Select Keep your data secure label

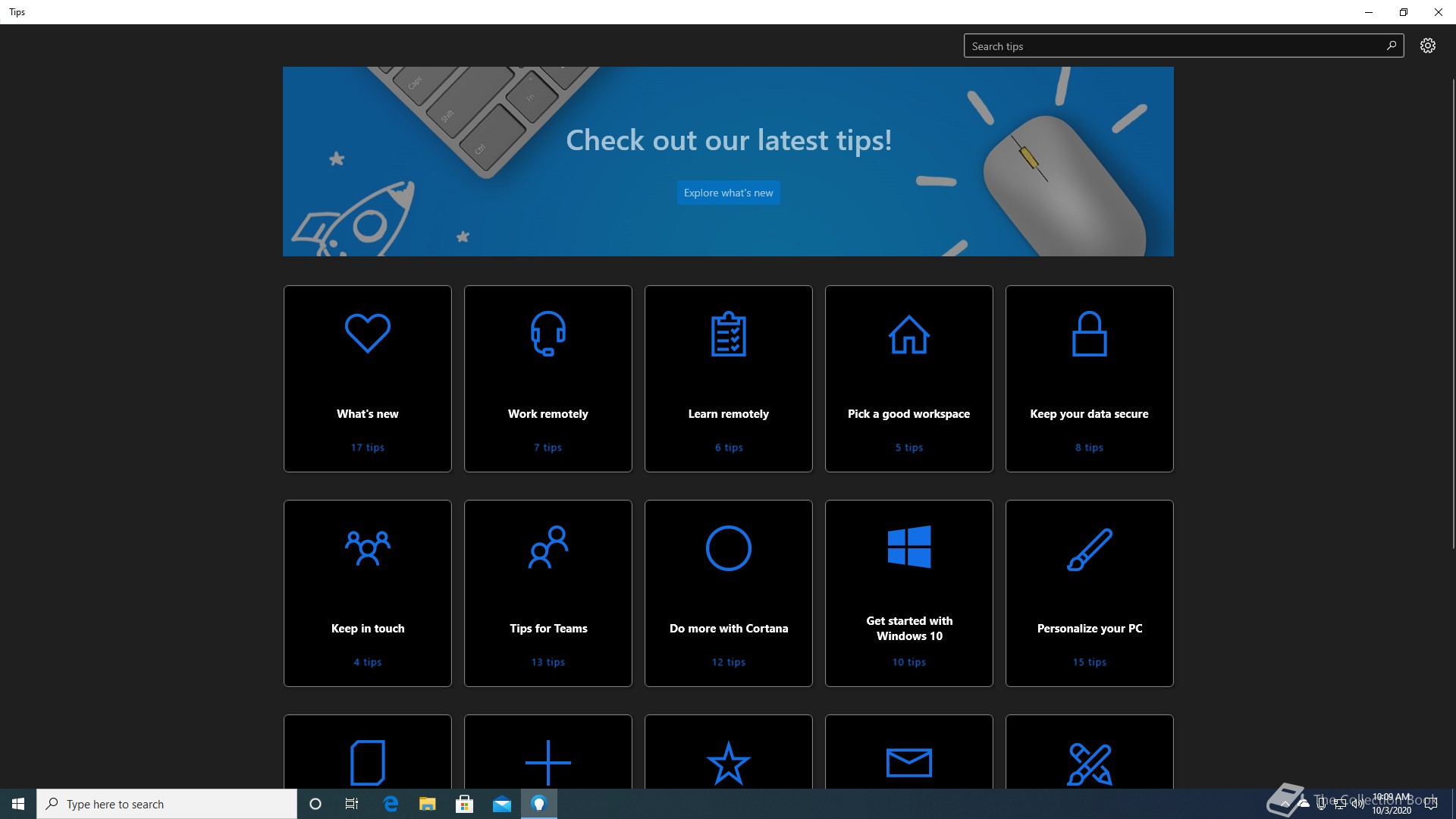pos(1090,414)
